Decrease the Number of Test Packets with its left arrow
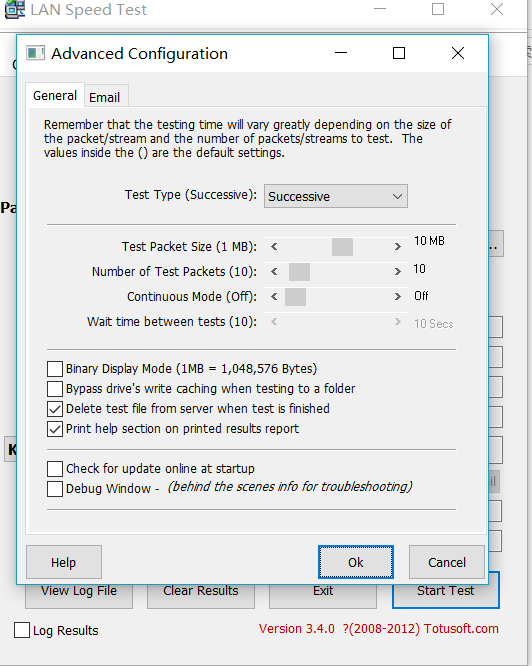The image size is (532, 666). (274, 271)
